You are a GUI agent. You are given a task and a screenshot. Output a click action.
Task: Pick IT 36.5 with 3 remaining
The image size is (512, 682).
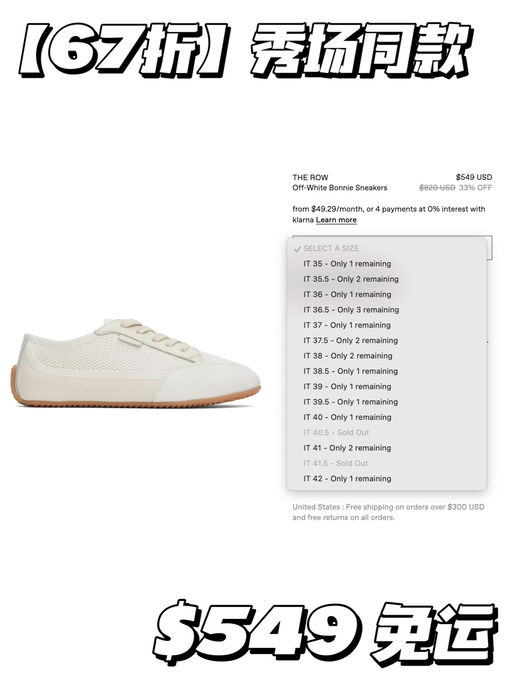coord(387,310)
